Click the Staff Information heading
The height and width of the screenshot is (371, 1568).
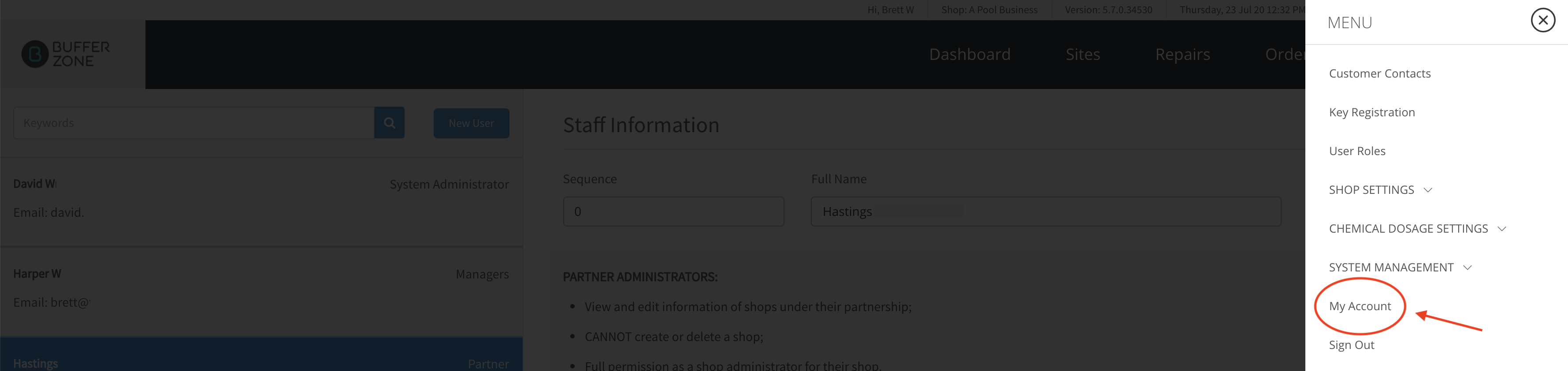(x=641, y=125)
